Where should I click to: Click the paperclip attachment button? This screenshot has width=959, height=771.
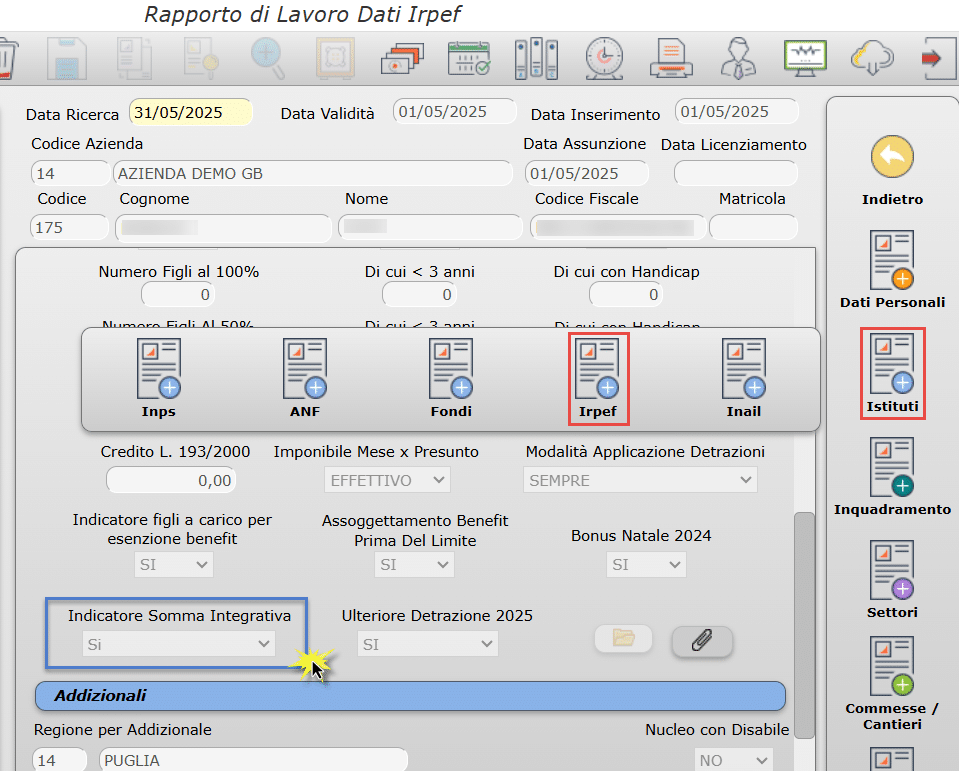702,641
